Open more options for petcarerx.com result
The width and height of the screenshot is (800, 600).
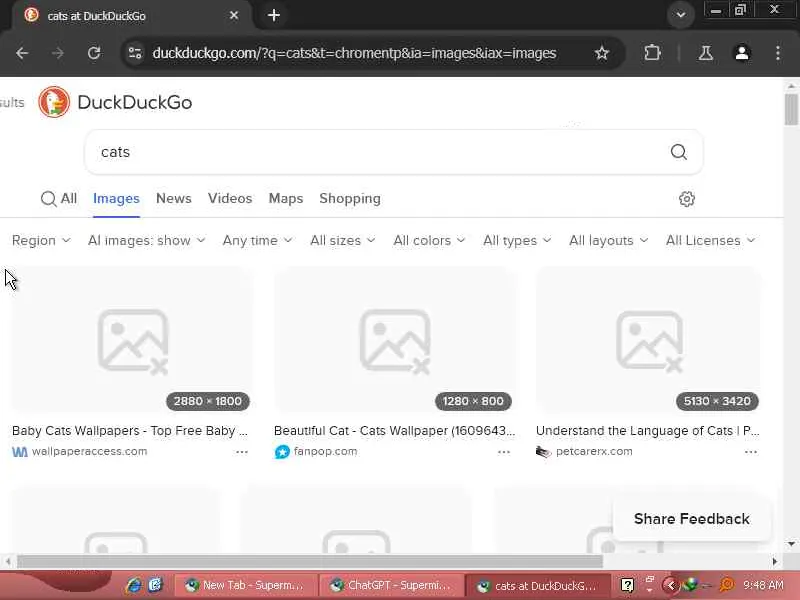click(x=751, y=452)
